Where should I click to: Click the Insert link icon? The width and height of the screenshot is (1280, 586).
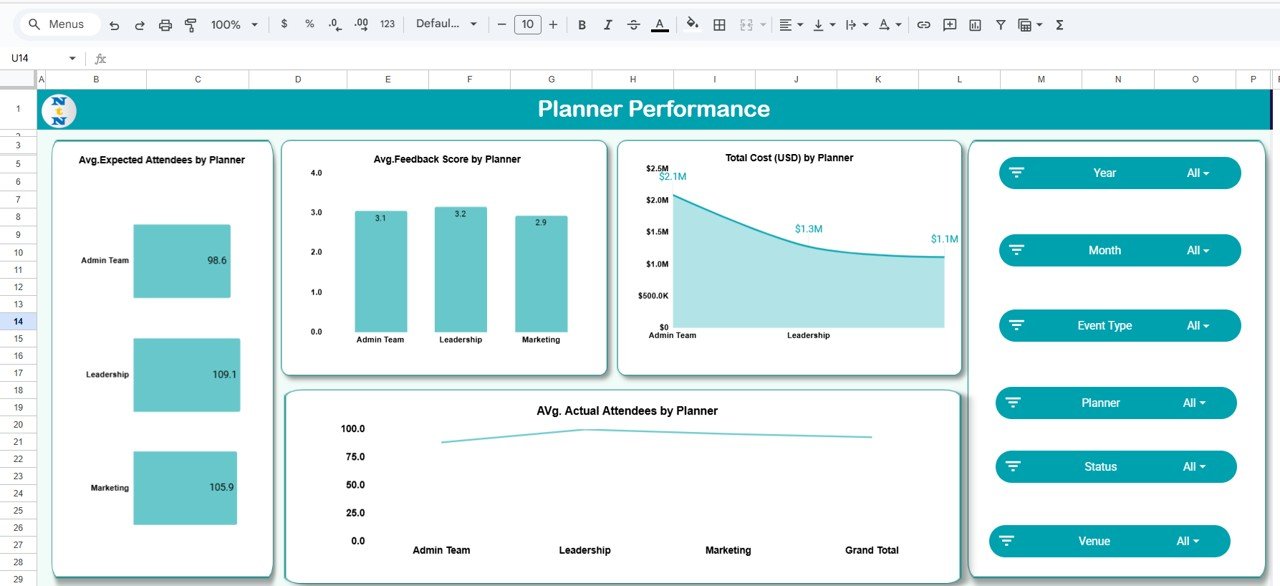[924, 24]
